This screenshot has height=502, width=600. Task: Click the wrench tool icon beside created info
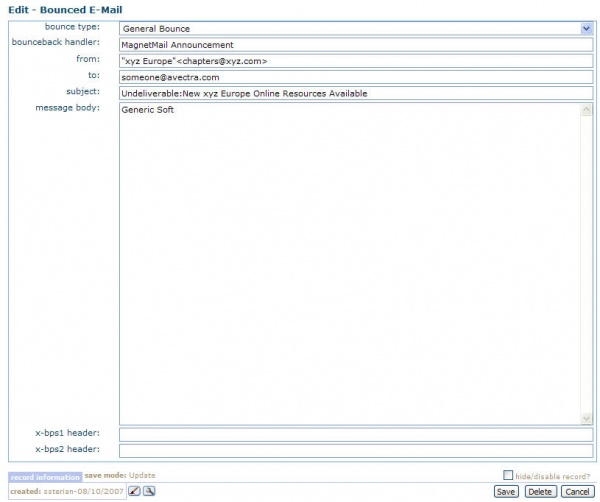click(x=149, y=491)
